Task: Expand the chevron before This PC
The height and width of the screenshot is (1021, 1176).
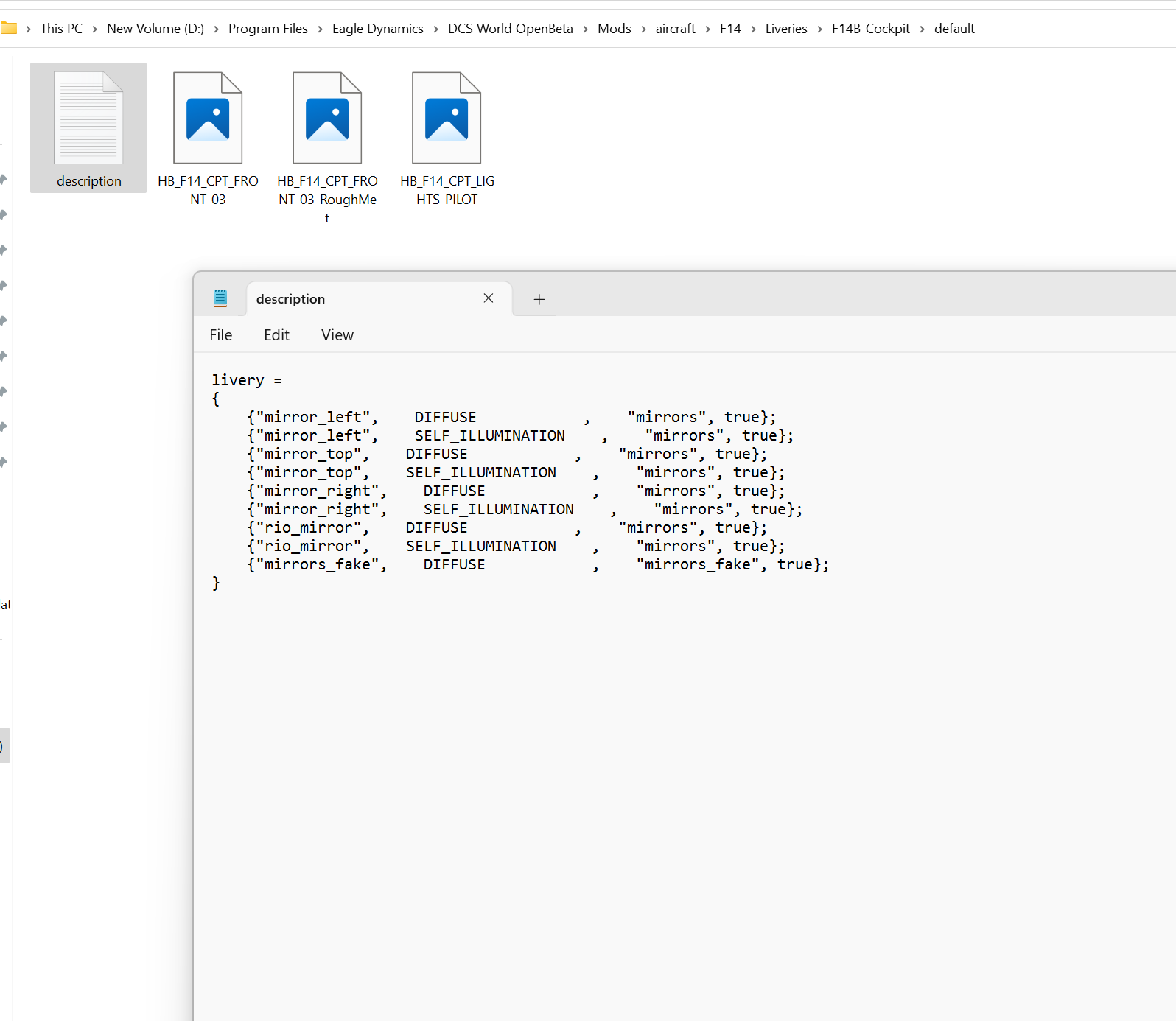Action: (29, 29)
